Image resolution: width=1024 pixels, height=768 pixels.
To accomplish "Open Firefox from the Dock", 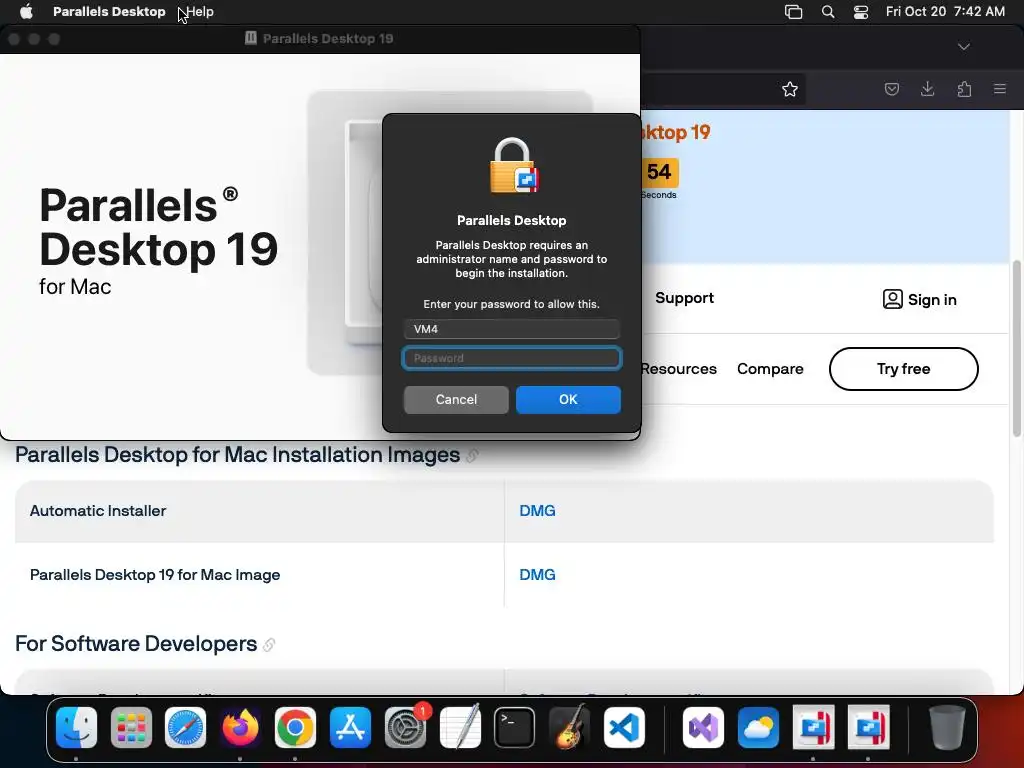I will [240, 727].
